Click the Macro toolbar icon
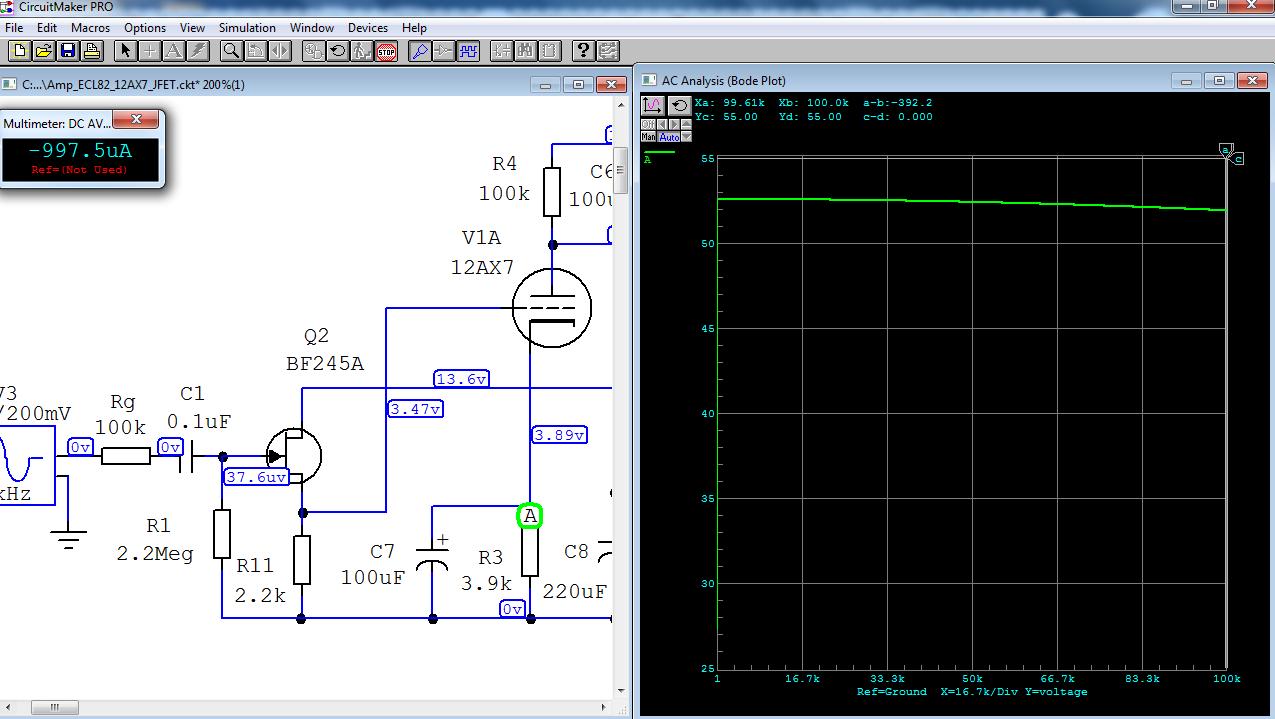The height and width of the screenshot is (719, 1275). tap(549, 50)
